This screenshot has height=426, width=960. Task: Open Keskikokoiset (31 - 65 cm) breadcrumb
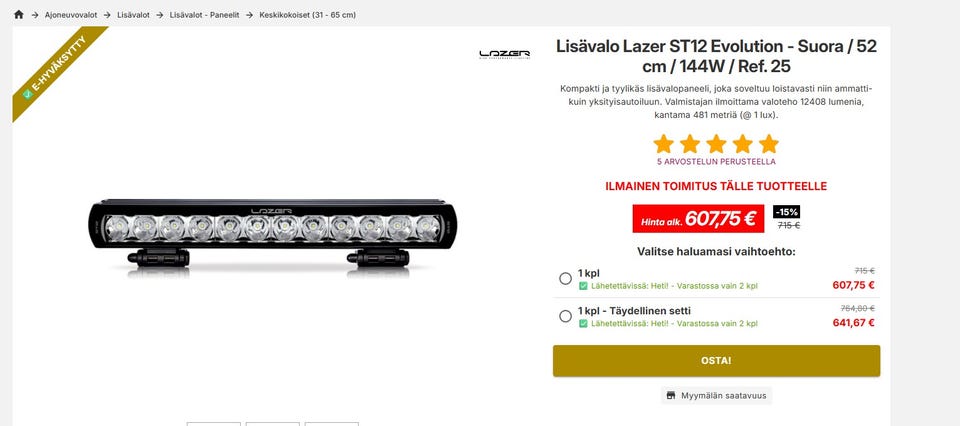[x=307, y=15]
